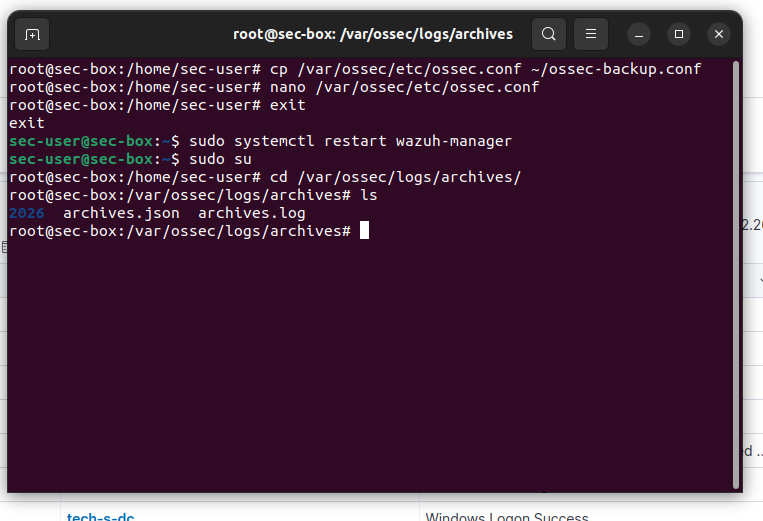Open the terminal search tool
Image resolution: width=763 pixels, height=521 pixels.
549,34
